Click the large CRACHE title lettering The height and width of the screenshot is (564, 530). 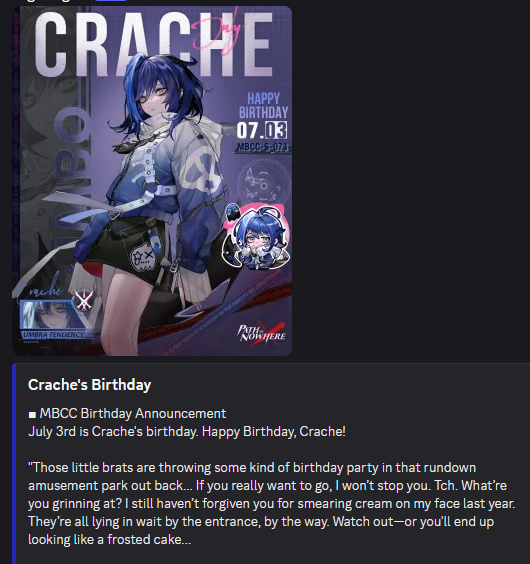[x=153, y=44]
